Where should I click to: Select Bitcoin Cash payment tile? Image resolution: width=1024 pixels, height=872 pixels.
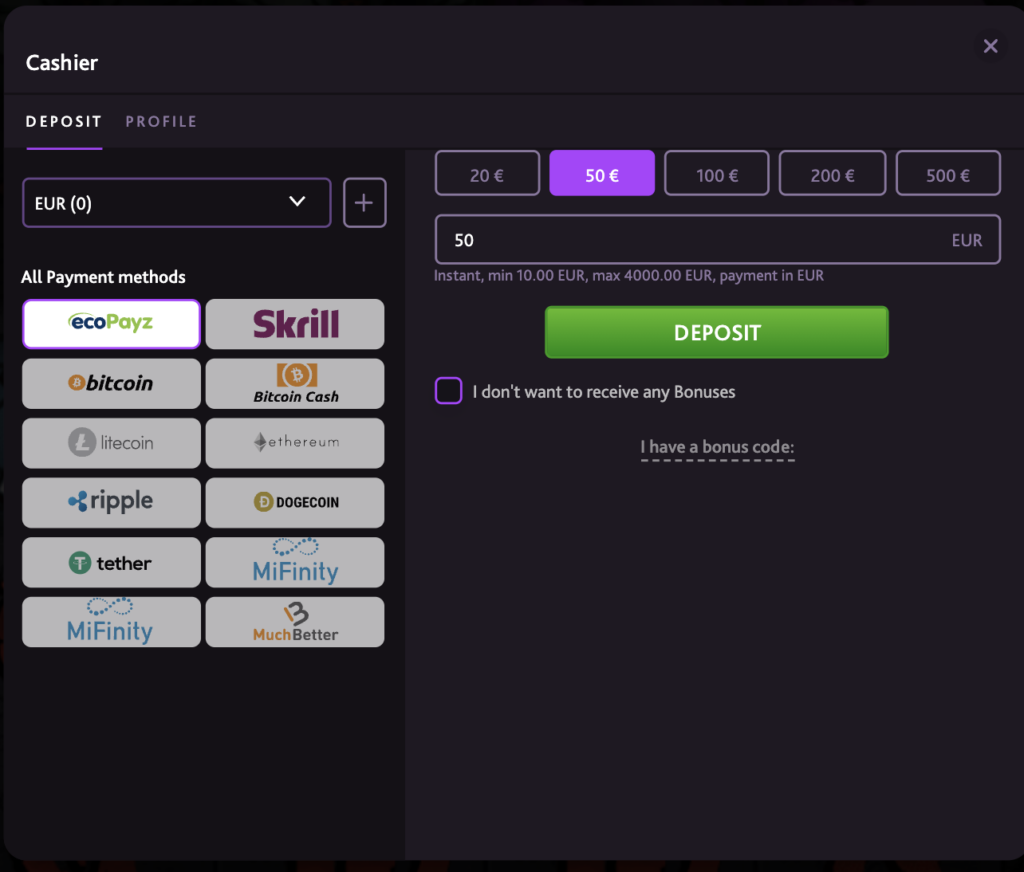pyautogui.click(x=295, y=383)
